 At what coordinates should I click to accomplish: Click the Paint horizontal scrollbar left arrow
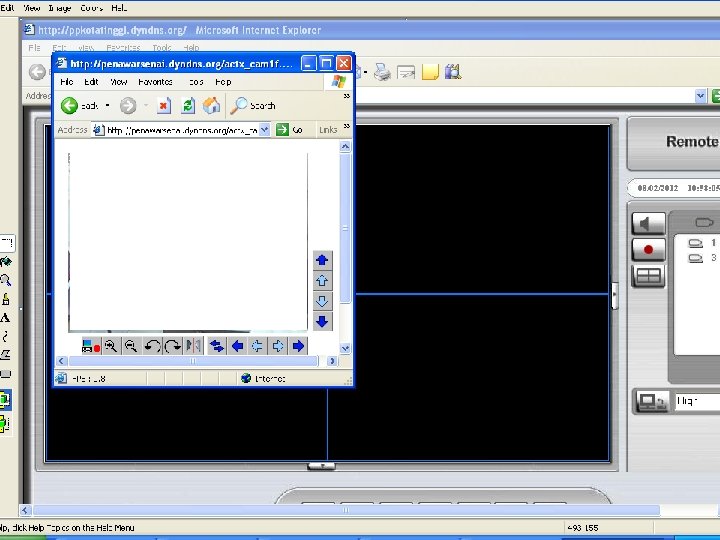pos(25,510)
